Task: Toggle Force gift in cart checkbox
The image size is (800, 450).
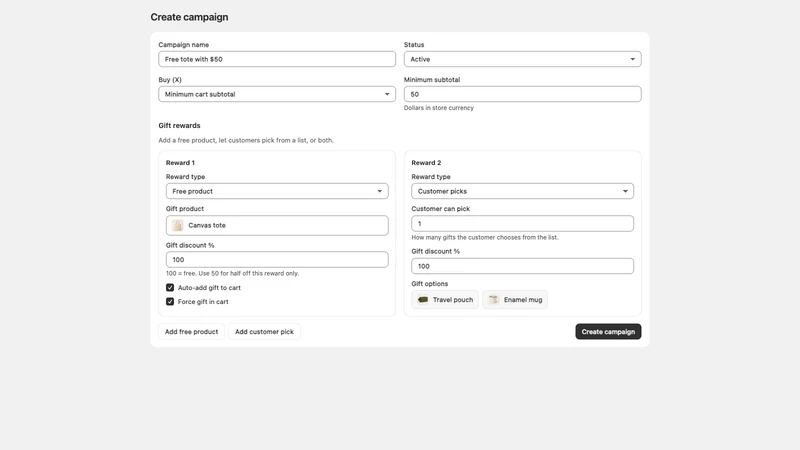Action: point(170,302)
